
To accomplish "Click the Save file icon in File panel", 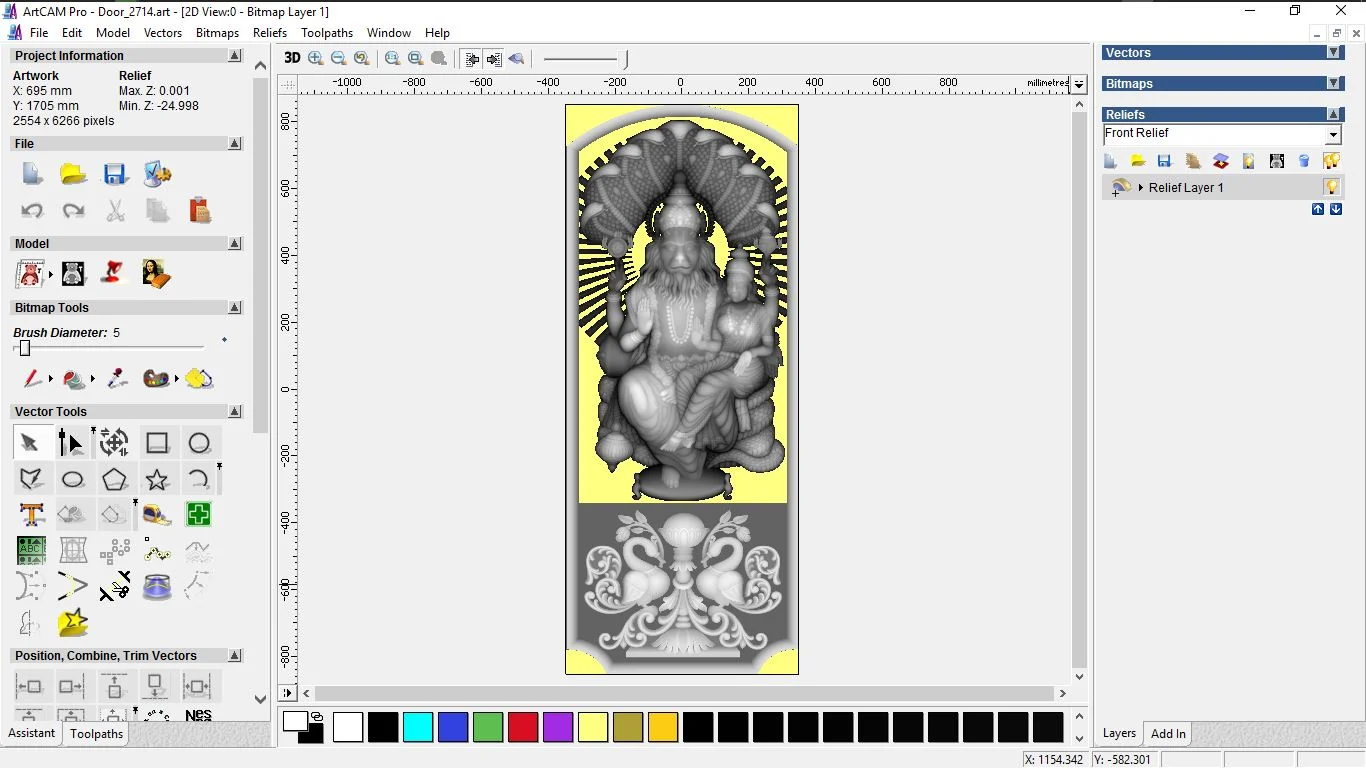I will coord(115,174).
